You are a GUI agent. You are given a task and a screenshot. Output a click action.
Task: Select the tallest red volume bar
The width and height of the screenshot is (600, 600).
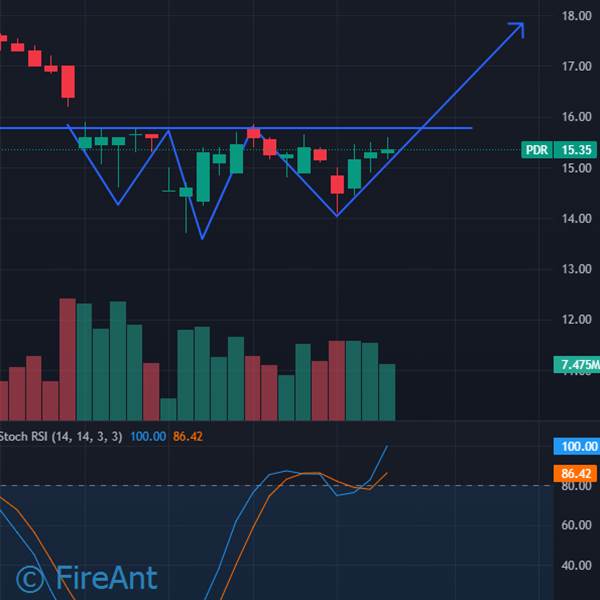[x=68, y=360]
